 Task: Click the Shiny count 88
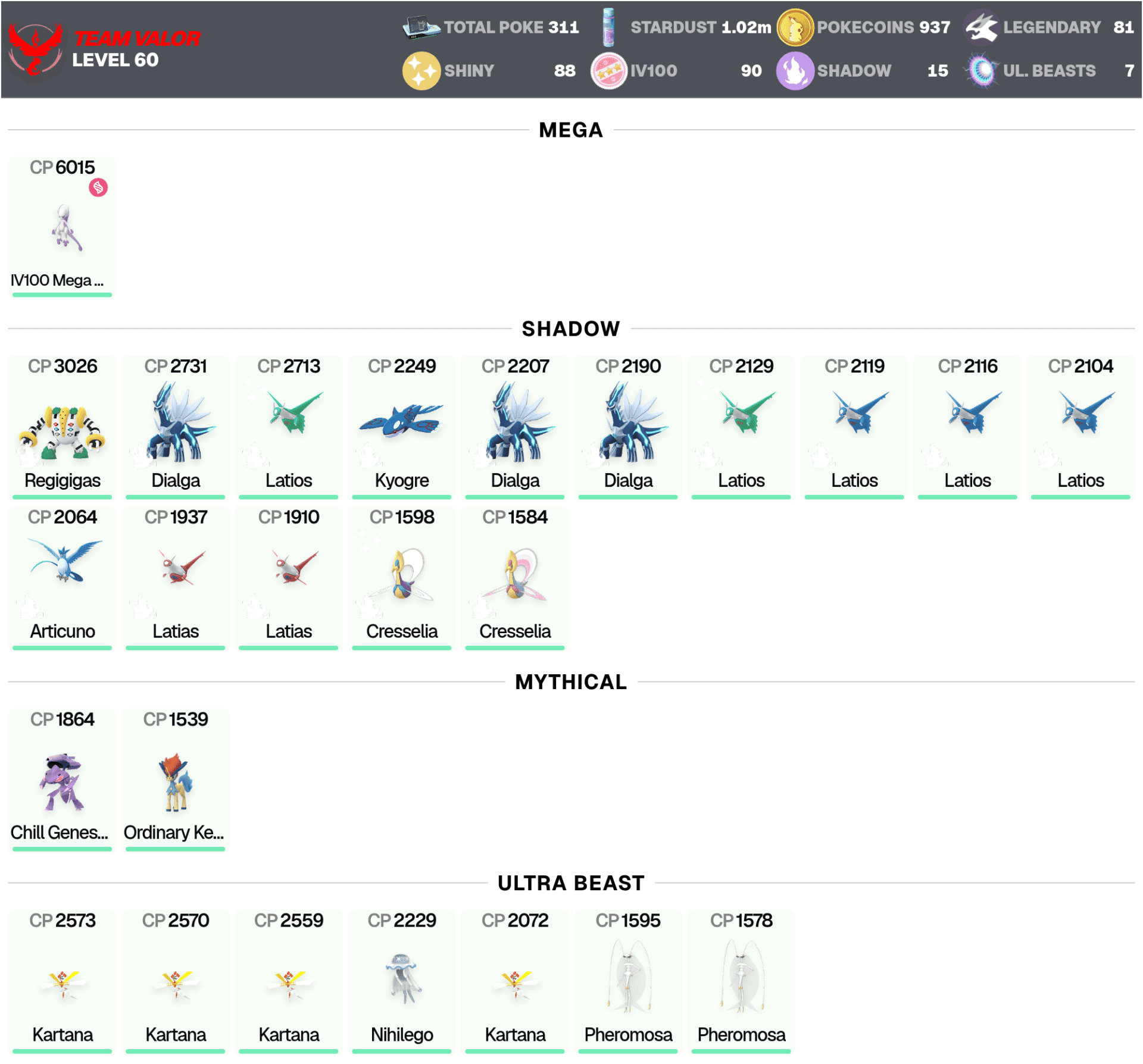[x=564, y=71]
